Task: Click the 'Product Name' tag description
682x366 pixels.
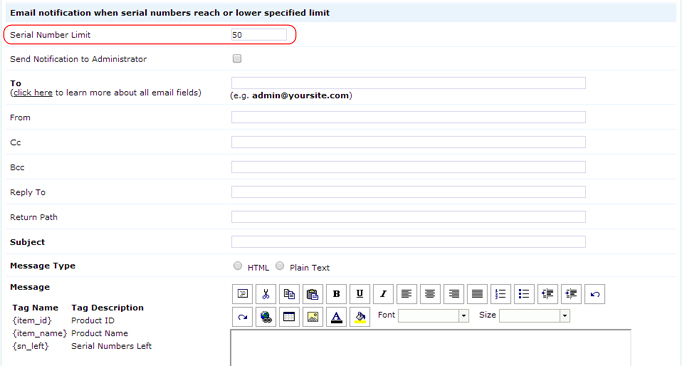Action: point(100,333)
